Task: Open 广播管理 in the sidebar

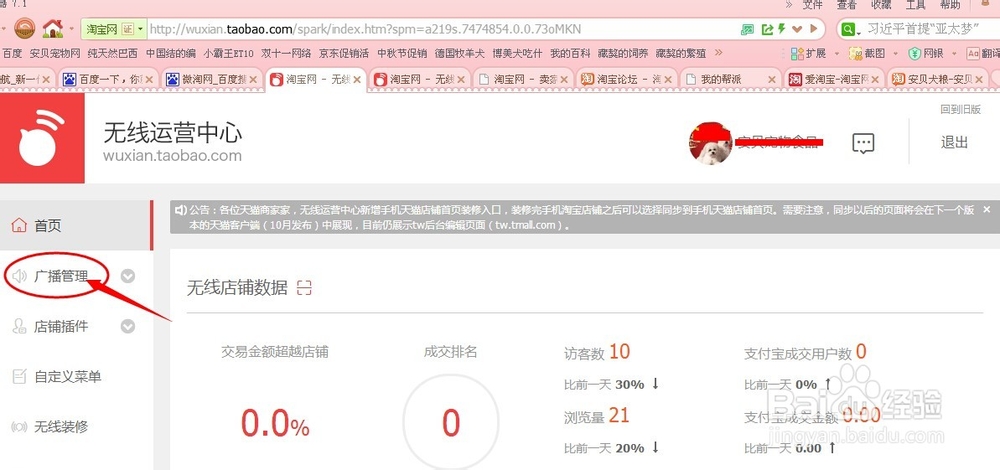Action: click(x=61, y=275)
